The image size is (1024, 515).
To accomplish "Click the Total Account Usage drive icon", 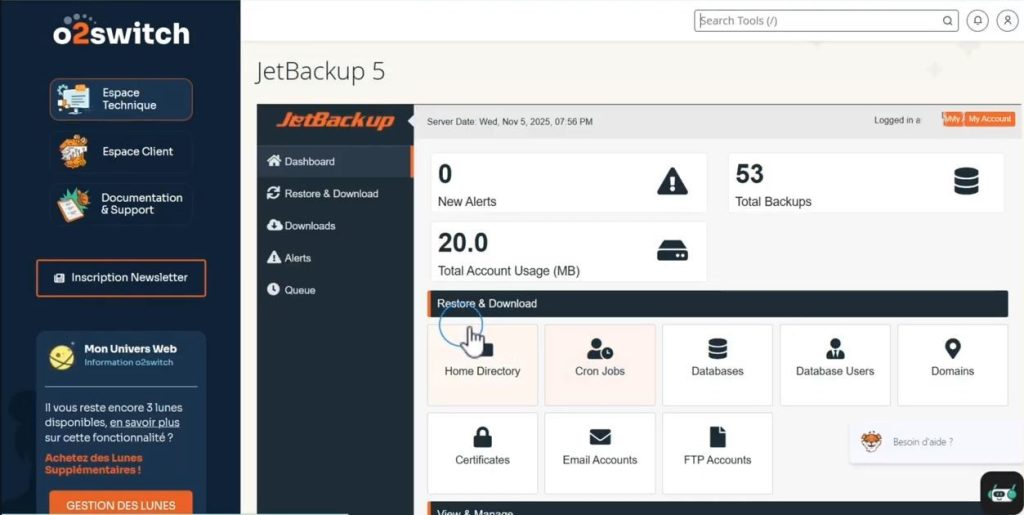I will [672, 251].
